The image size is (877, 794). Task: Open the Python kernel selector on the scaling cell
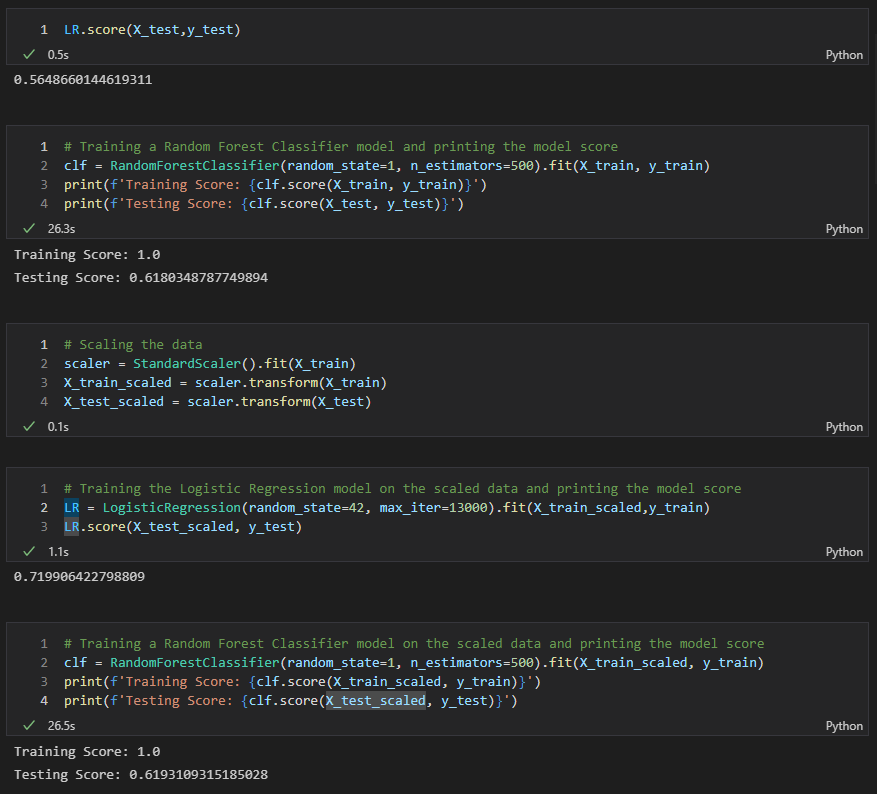pyautogui.click(x=843, y=426)
